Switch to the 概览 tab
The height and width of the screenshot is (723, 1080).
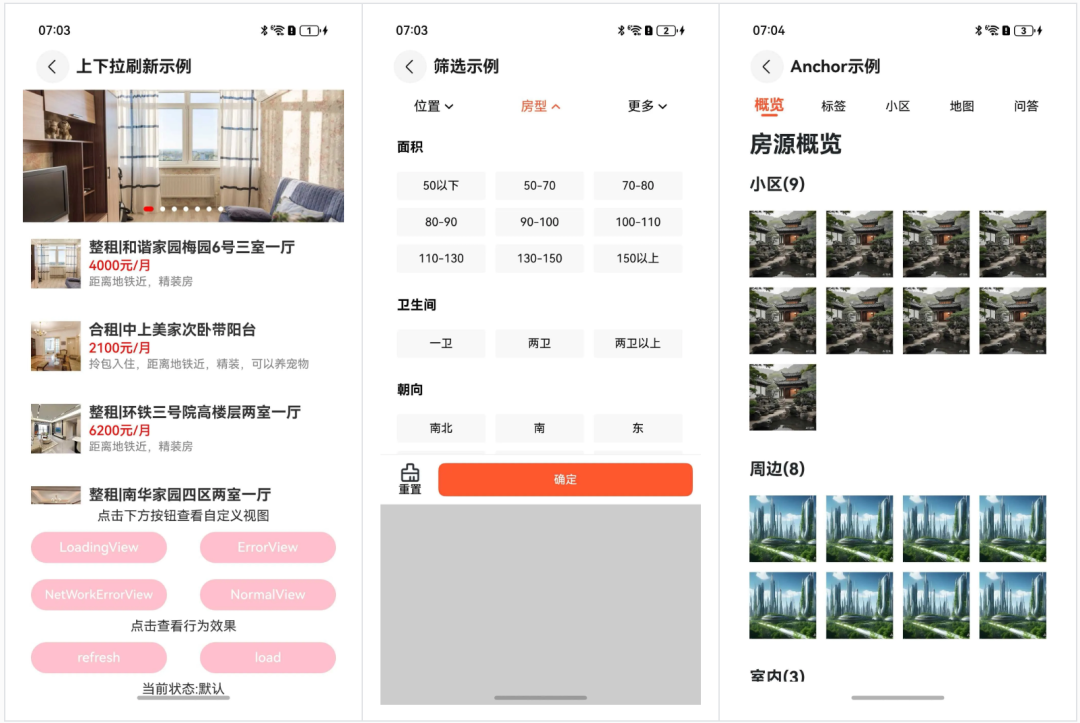(x=769, y=105)
